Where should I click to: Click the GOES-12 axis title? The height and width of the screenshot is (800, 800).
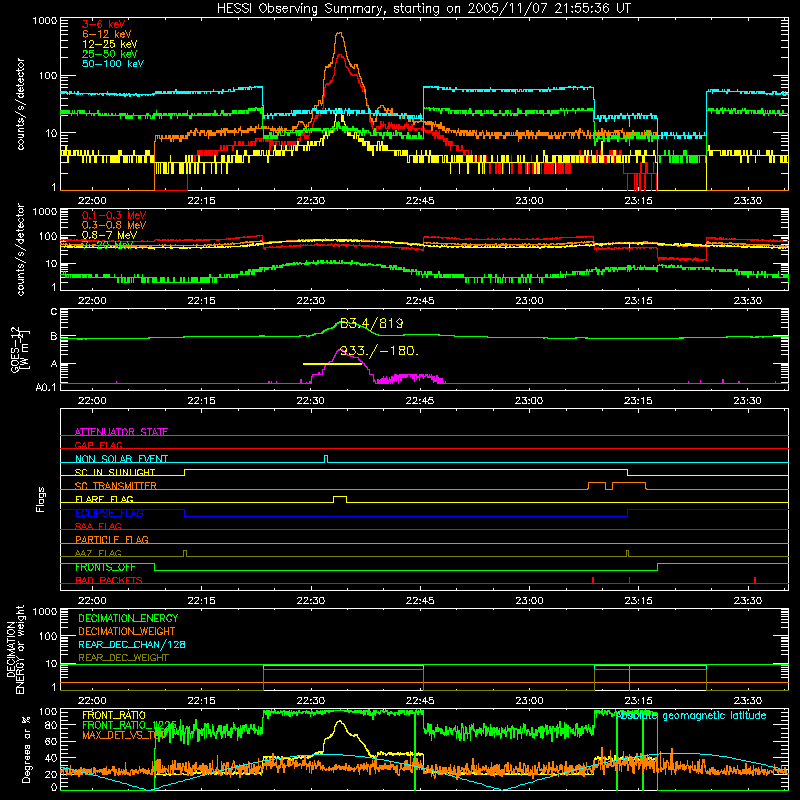(x=20, y=350)
